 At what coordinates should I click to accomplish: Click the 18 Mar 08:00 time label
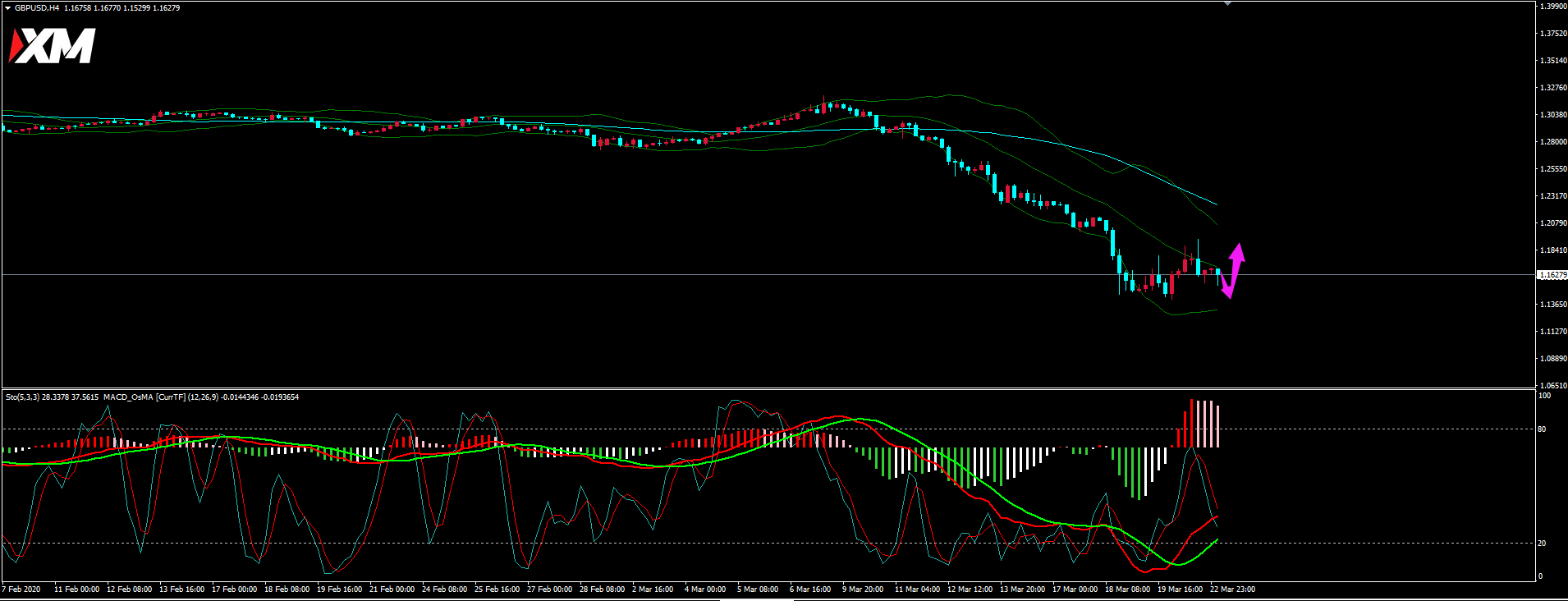1127,589
